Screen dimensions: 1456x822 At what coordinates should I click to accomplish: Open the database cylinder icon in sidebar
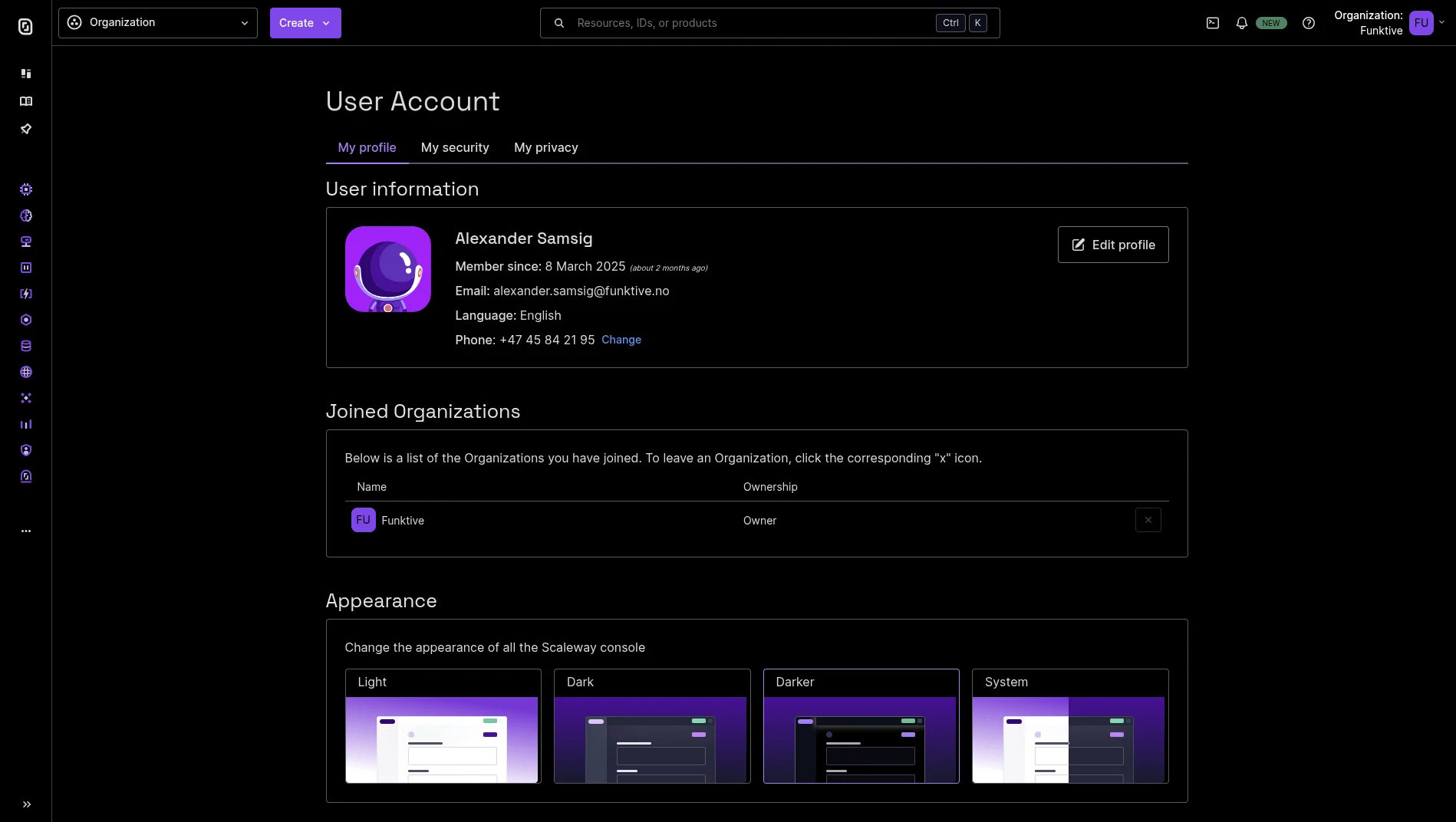pyautogui.click(x=26, y=346)
